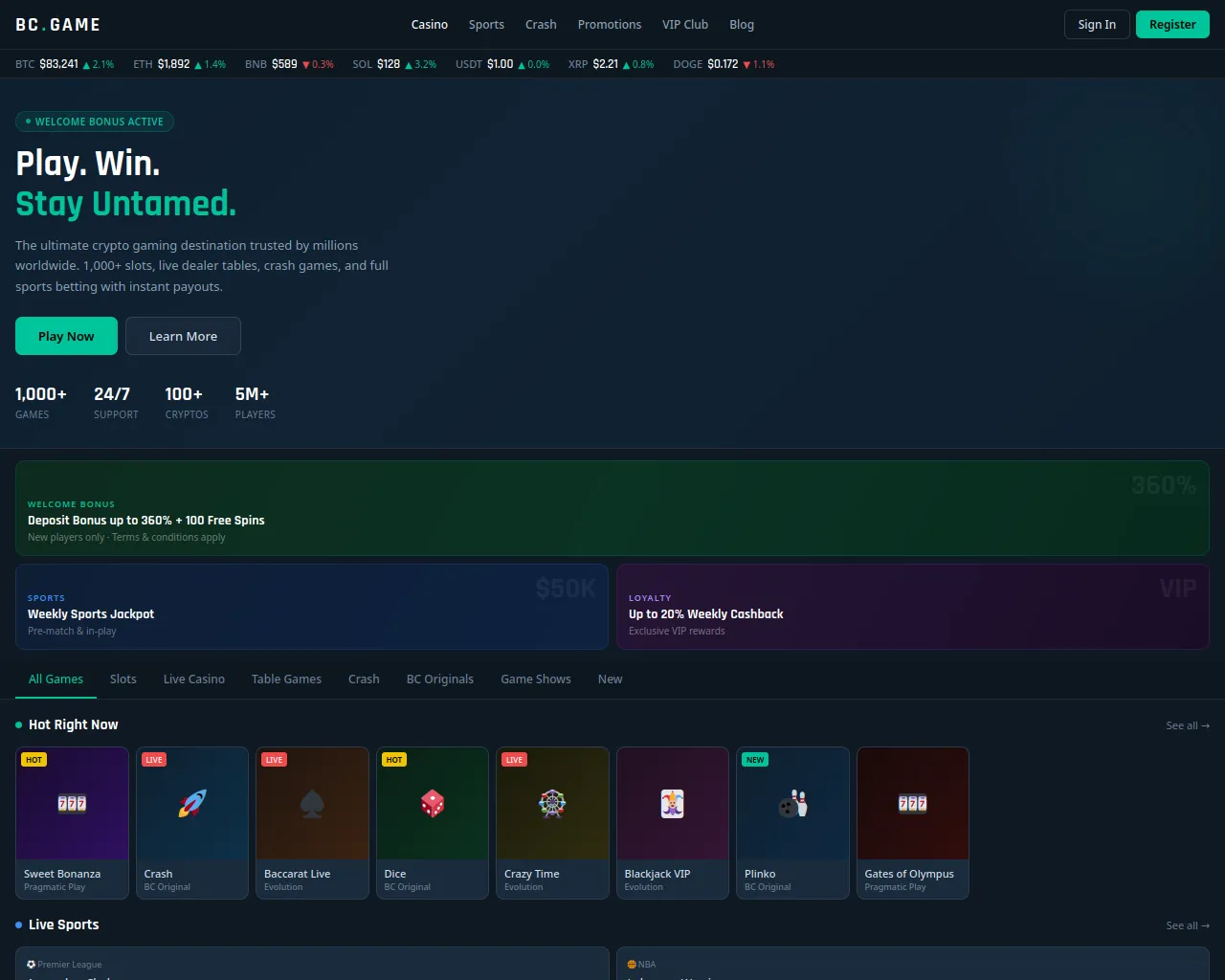Open the Plinko bowling icon
Screen dimensions: 1225x980
(792, 803)
